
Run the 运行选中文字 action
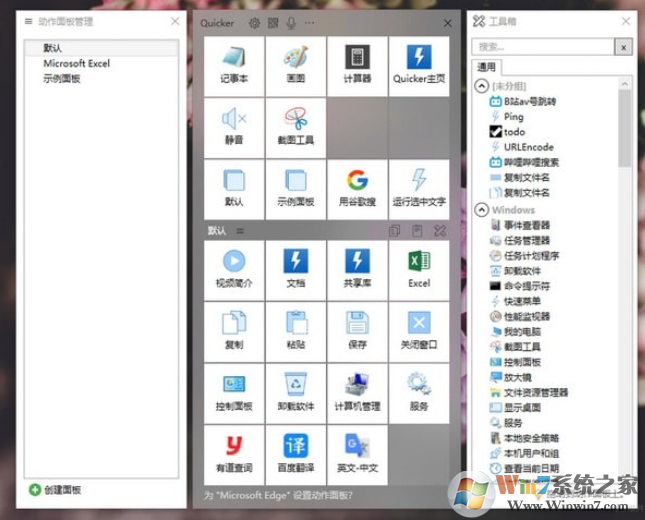419,189
